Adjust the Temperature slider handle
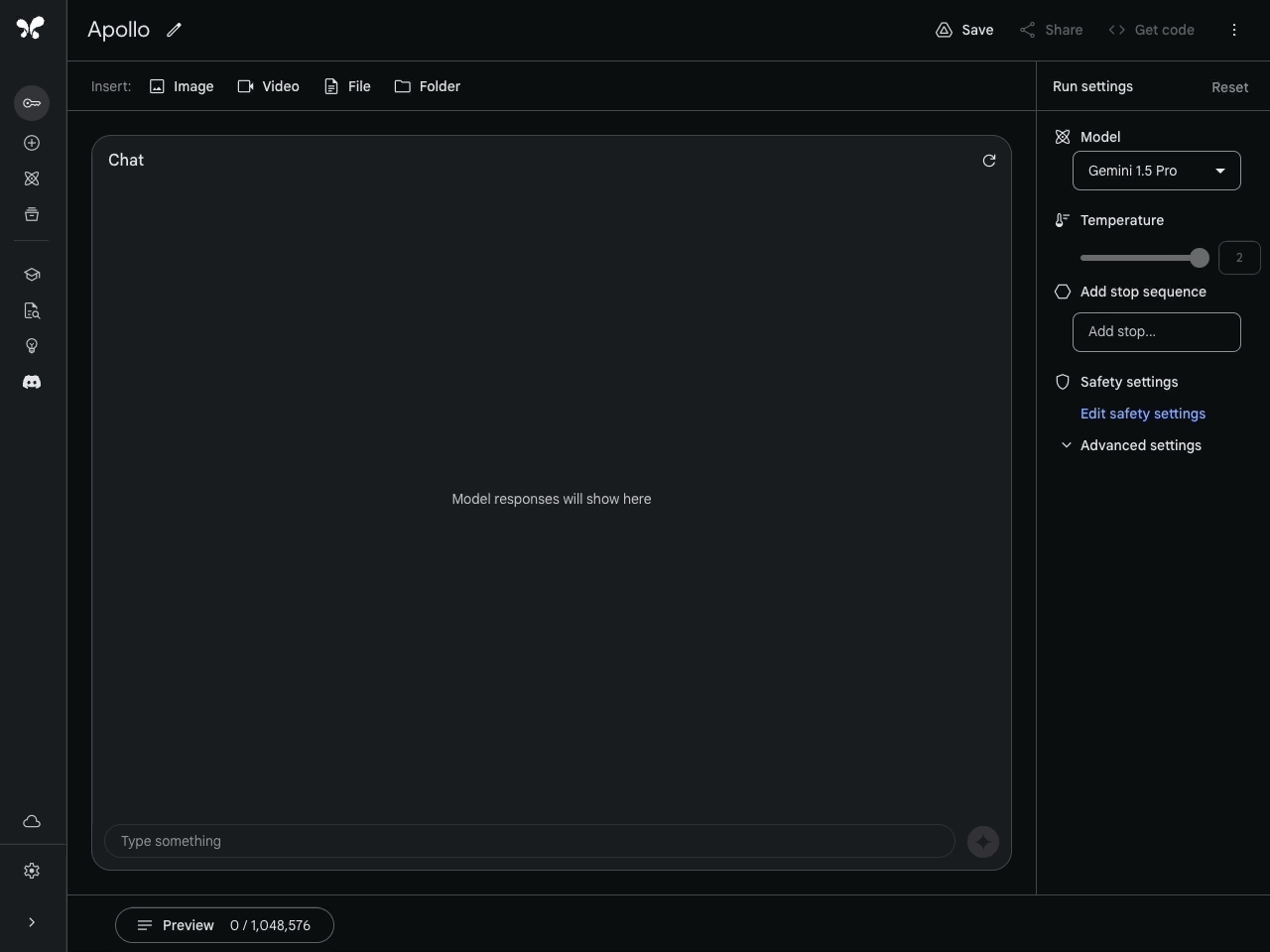Screen dimensions: 1270x952 tap(1200, 258)
